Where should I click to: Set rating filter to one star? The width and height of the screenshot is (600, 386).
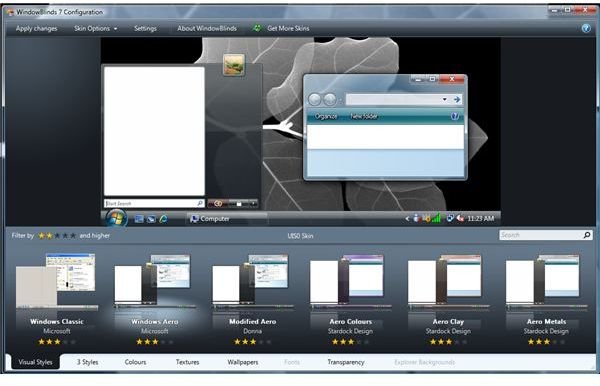[x=42, y=236]
